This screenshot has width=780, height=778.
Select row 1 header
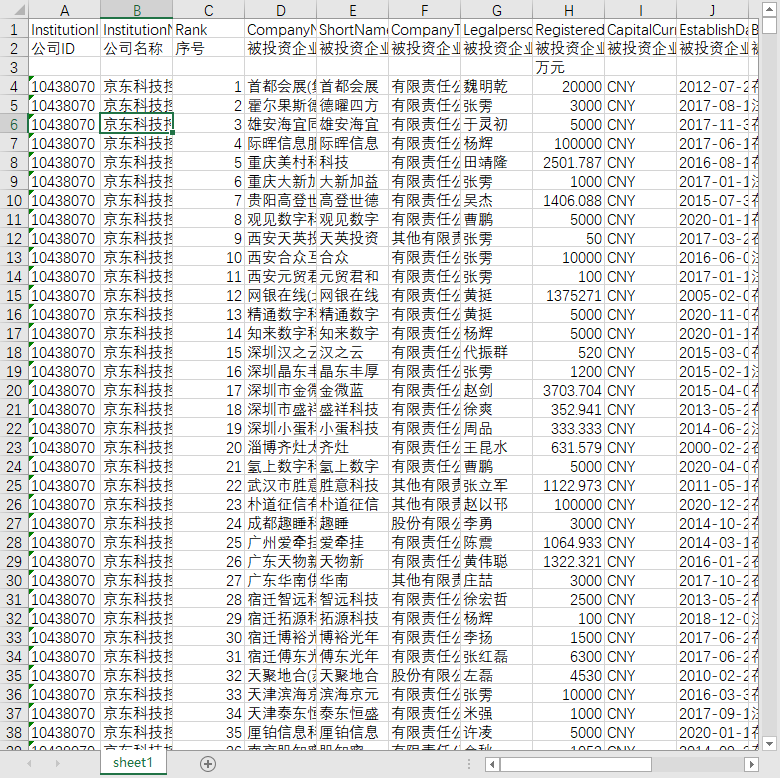[x=14, y=29]
